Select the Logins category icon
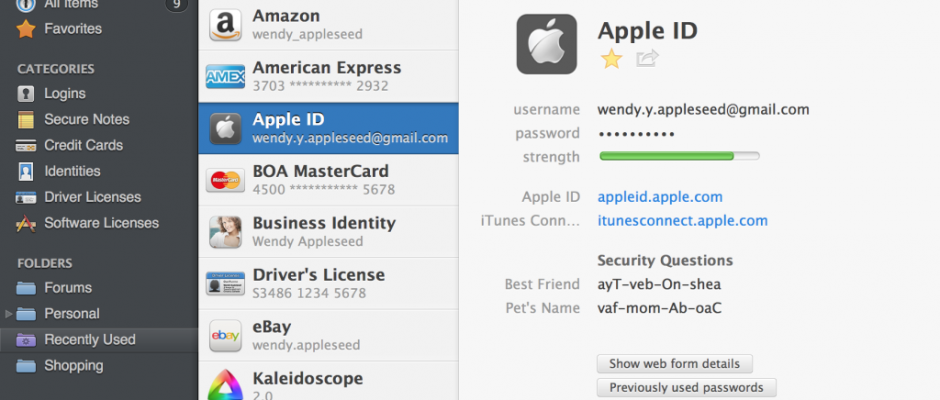Image resolution: width=940 pixels, height=400 pixels. pos(26,93)
